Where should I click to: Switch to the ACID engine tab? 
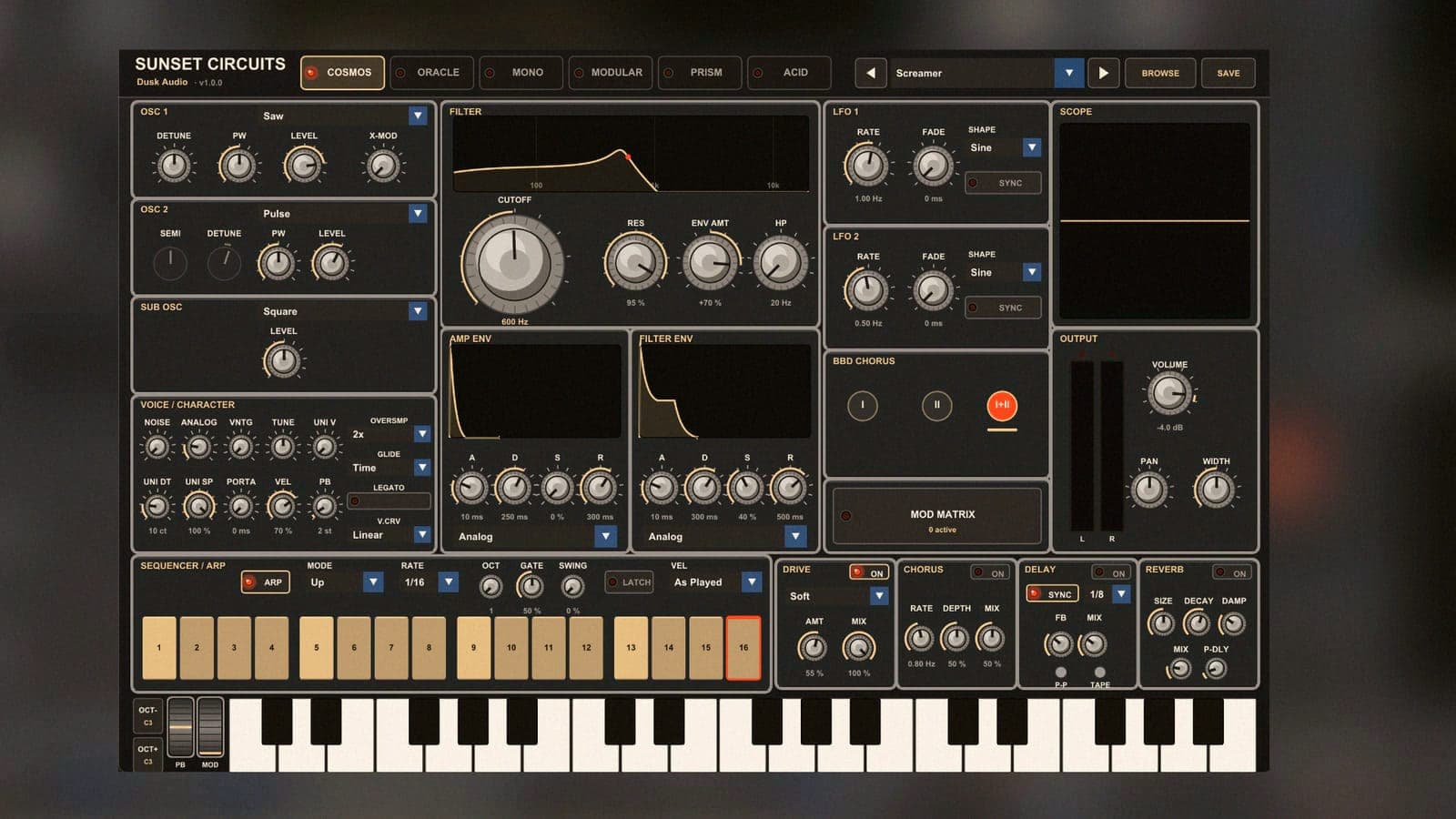click(788, 73)
